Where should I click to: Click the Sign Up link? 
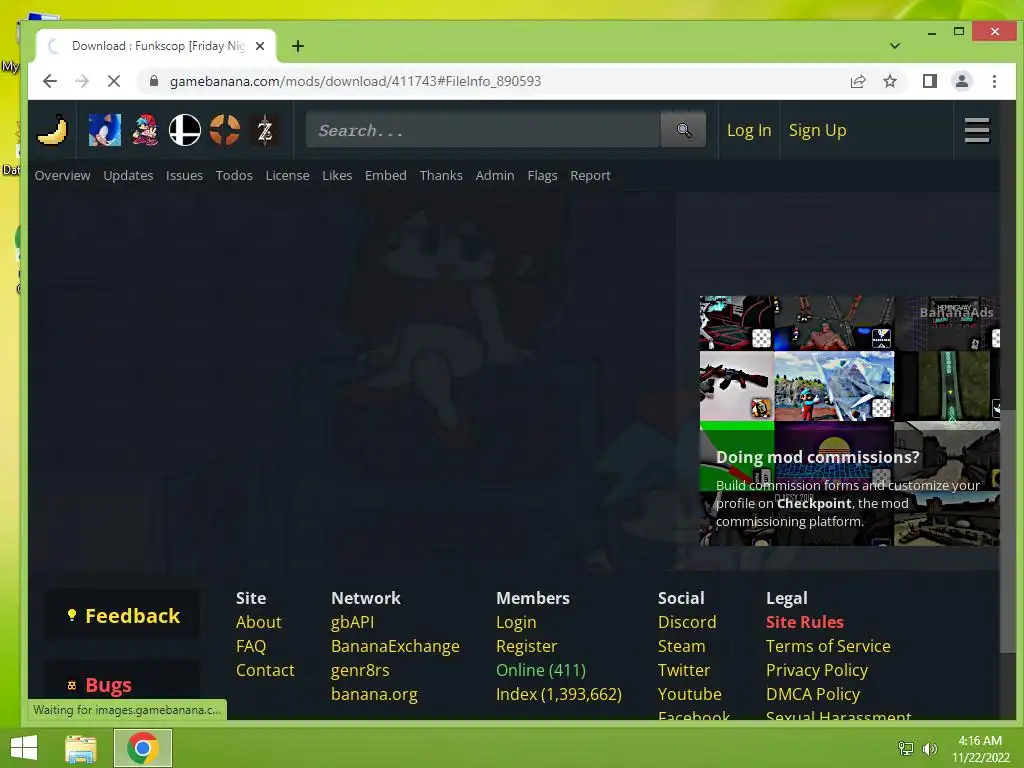coord(817,130)
